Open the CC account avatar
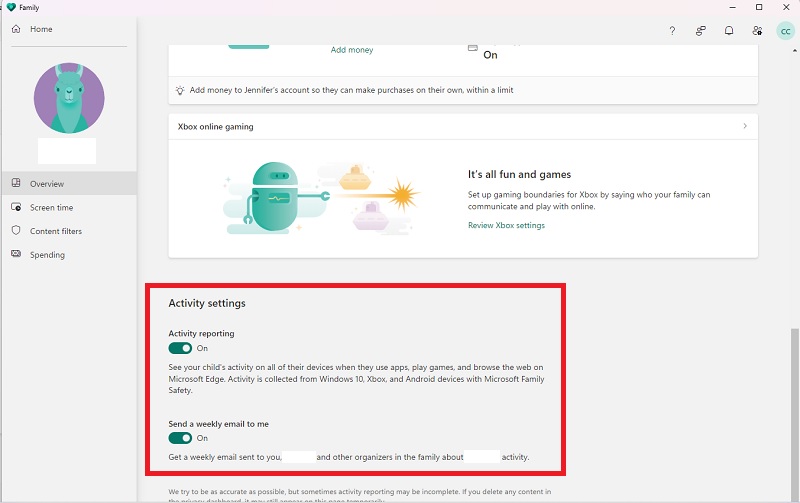The height and width of the screenshot is (503, 800). [x=785, y=31]
